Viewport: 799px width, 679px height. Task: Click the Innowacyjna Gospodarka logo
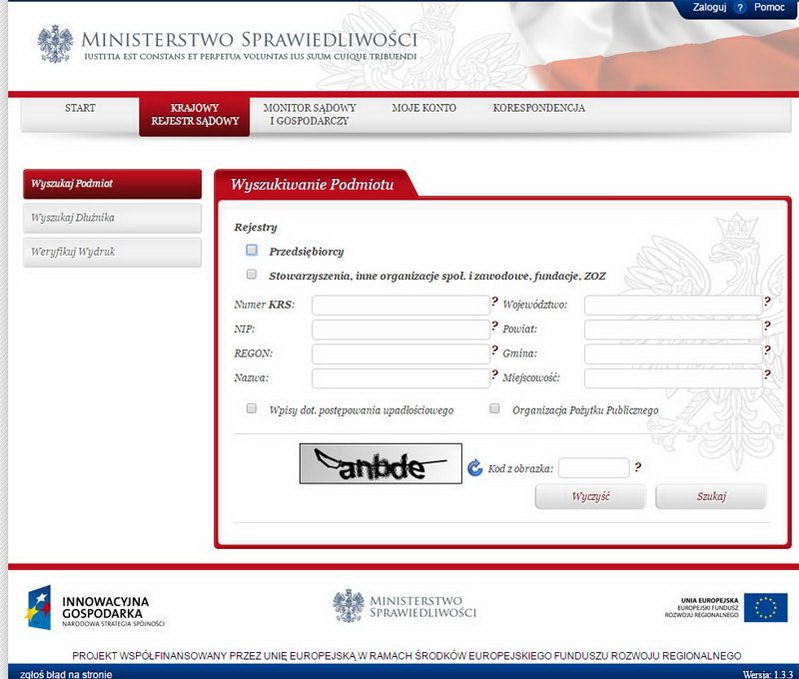95,608
